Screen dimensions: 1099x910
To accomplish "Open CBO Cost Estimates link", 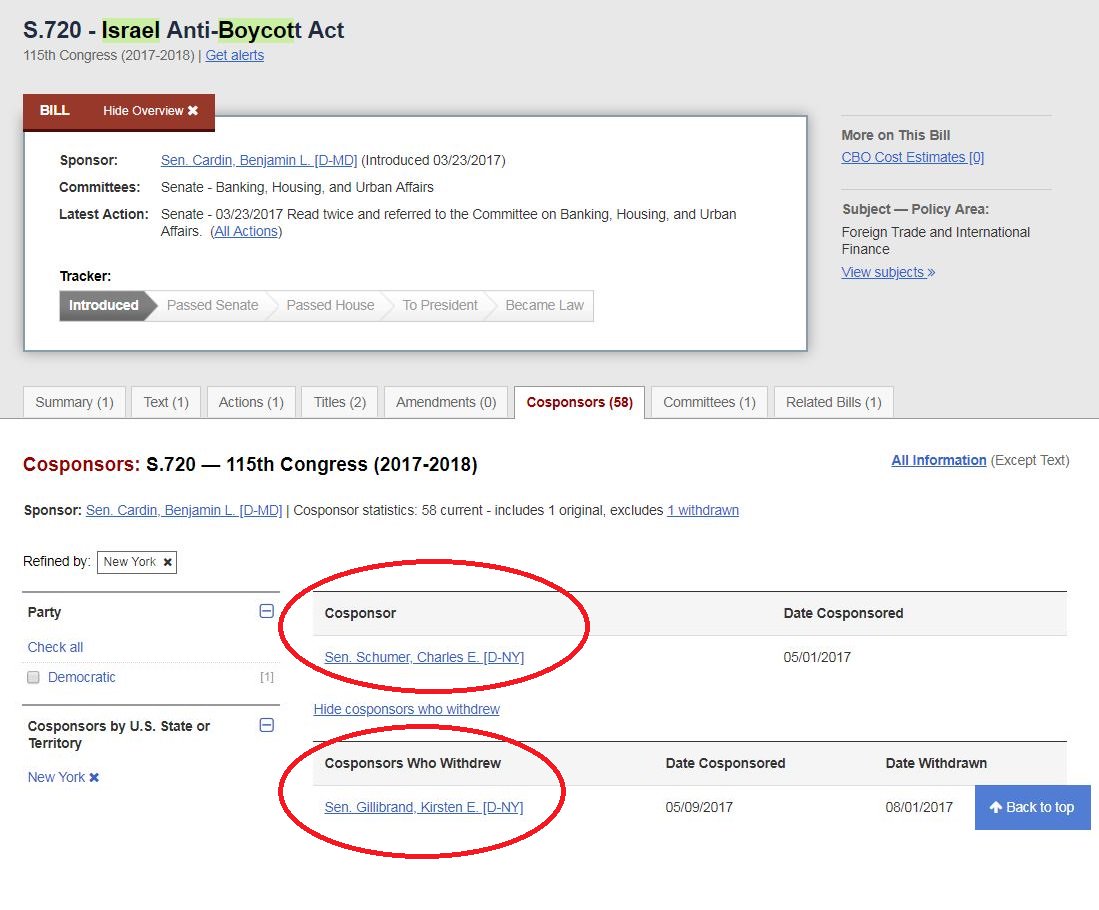I will click(913, 157).
